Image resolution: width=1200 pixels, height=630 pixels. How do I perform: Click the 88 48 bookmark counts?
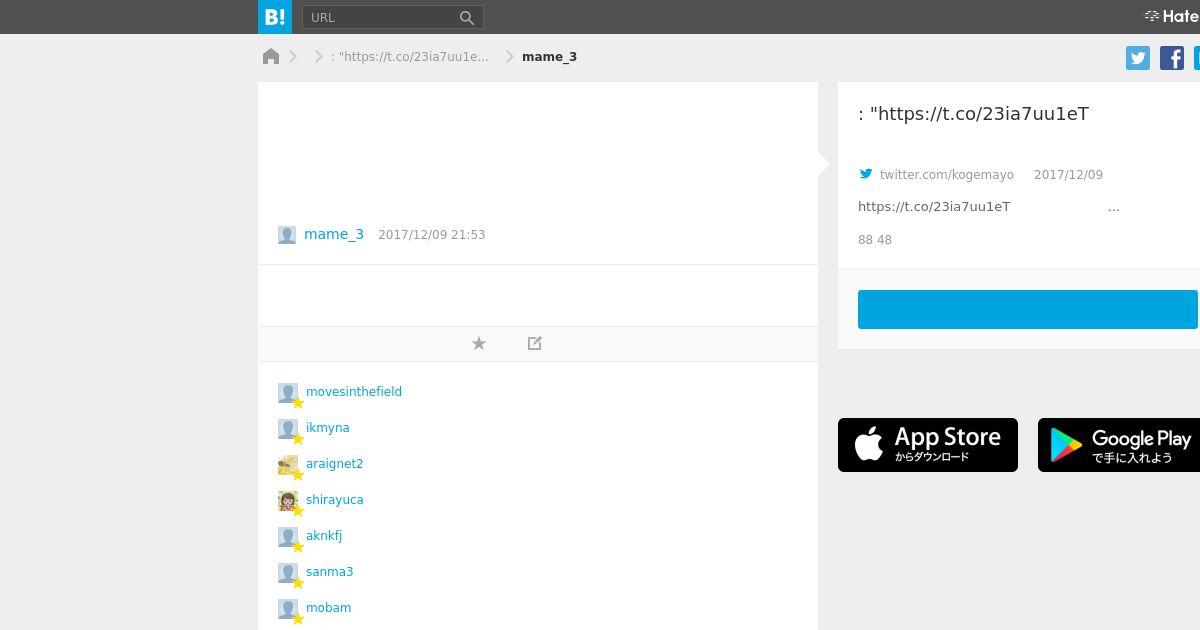point(875,240)
